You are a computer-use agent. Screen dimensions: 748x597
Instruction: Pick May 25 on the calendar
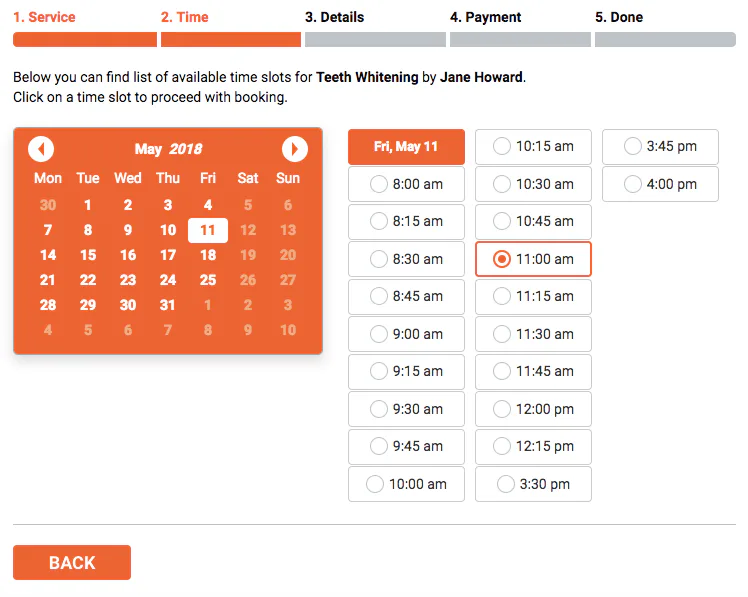[x=208, y=280]
